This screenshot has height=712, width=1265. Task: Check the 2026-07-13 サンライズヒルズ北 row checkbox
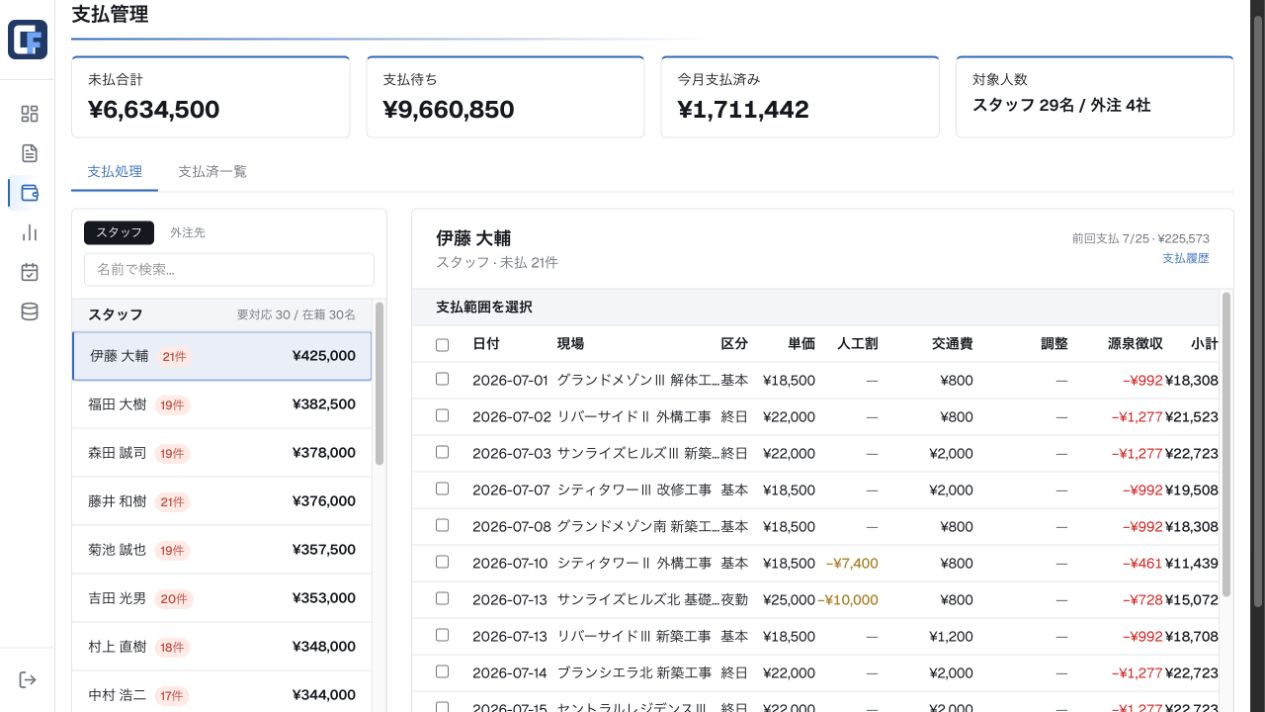[442, 598]
